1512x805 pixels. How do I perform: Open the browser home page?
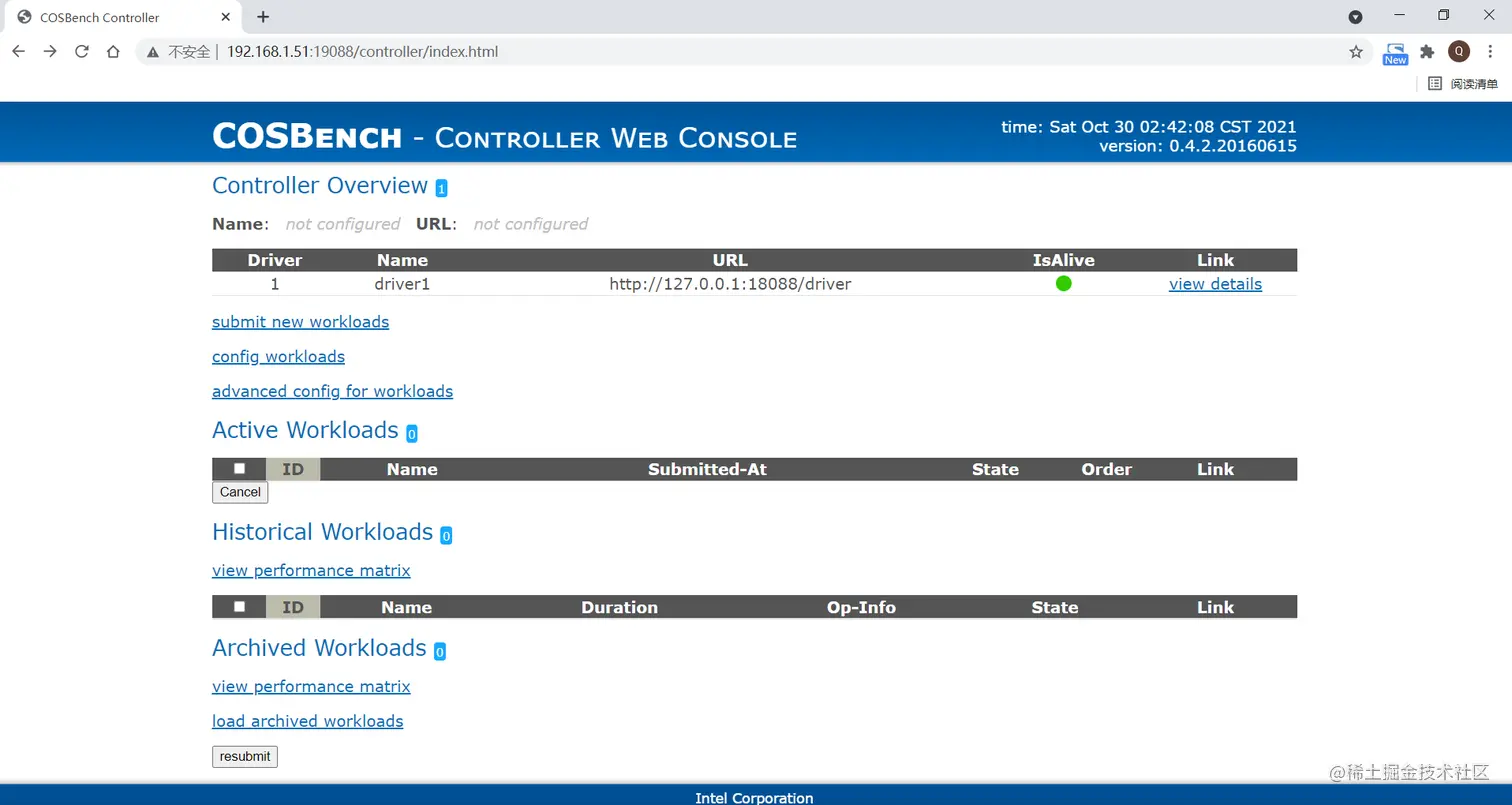(x=114, y=51)
